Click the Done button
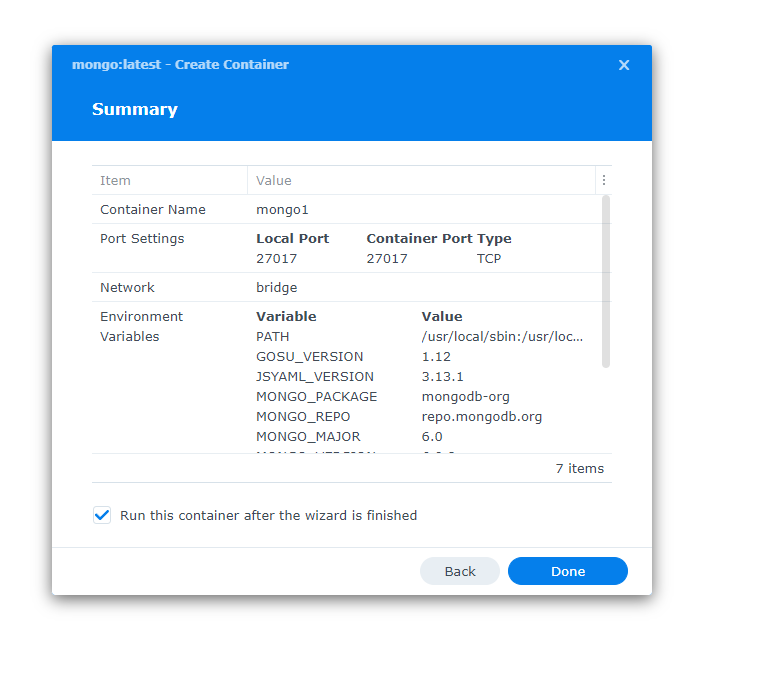Image resolution: width=772 pixels, height=687 pixels. click(567, 571)
